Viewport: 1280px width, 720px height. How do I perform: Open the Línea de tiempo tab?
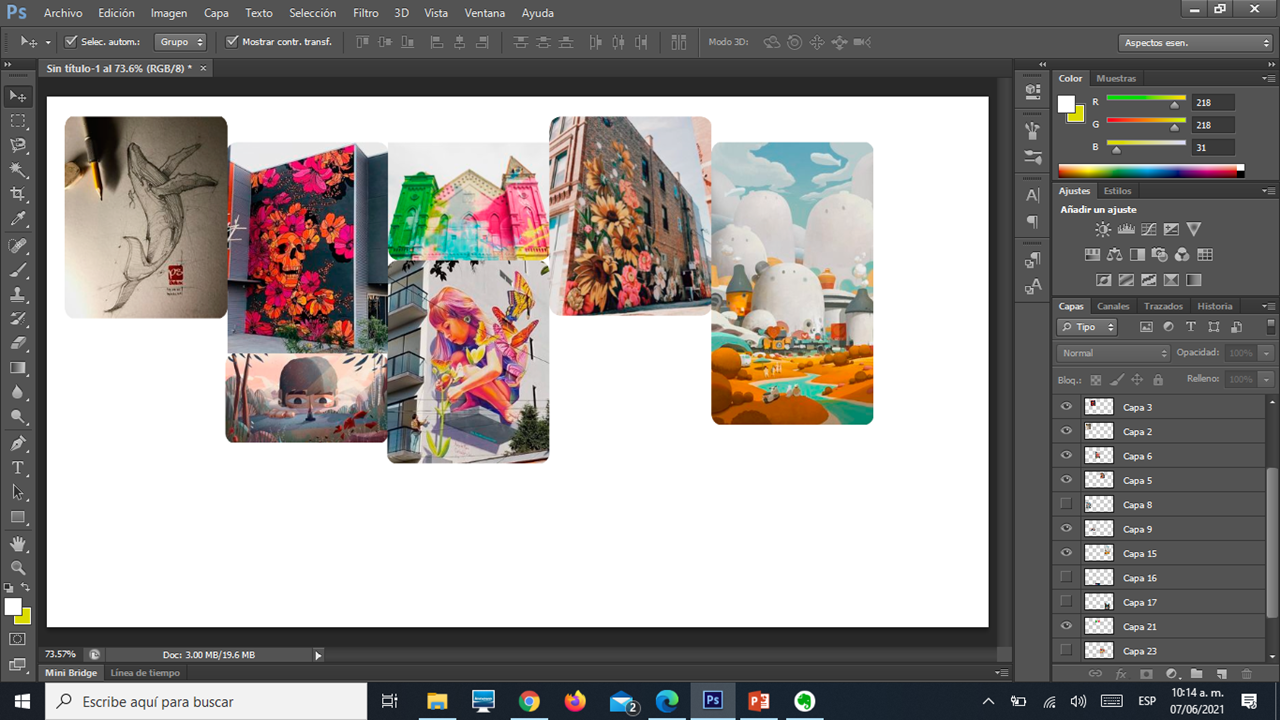145,673
